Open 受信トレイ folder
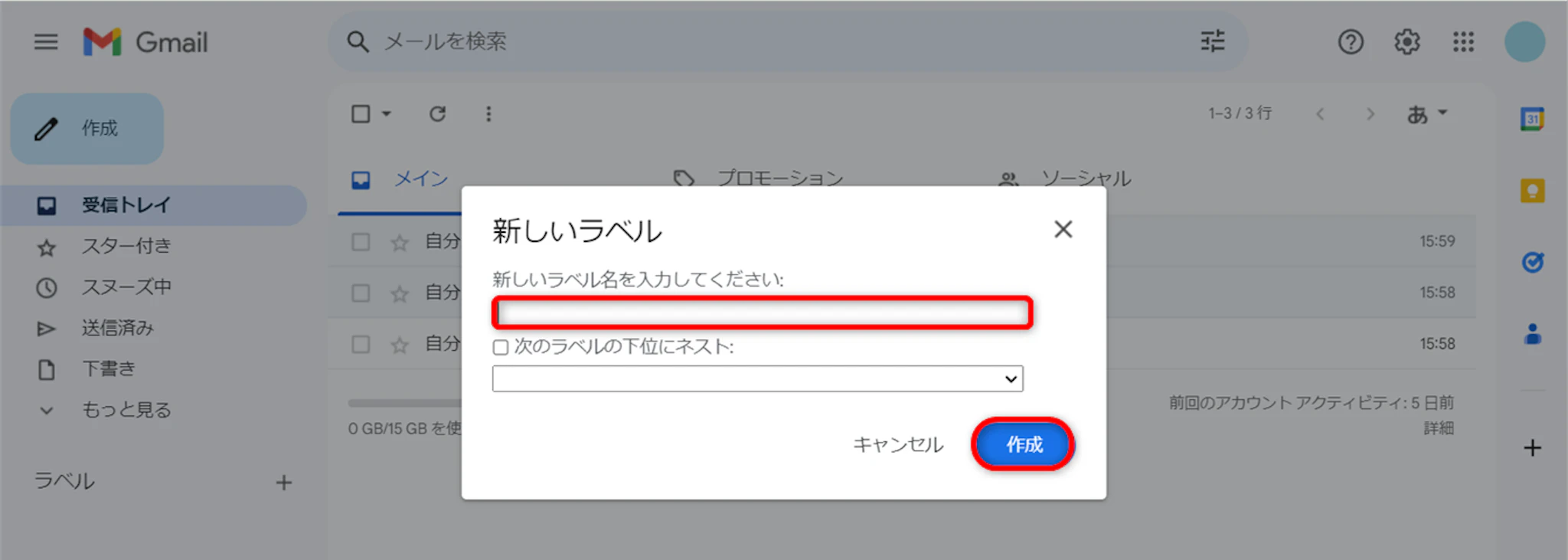Viewport: 1568px width, 560px height. click(x=153, y=205)
